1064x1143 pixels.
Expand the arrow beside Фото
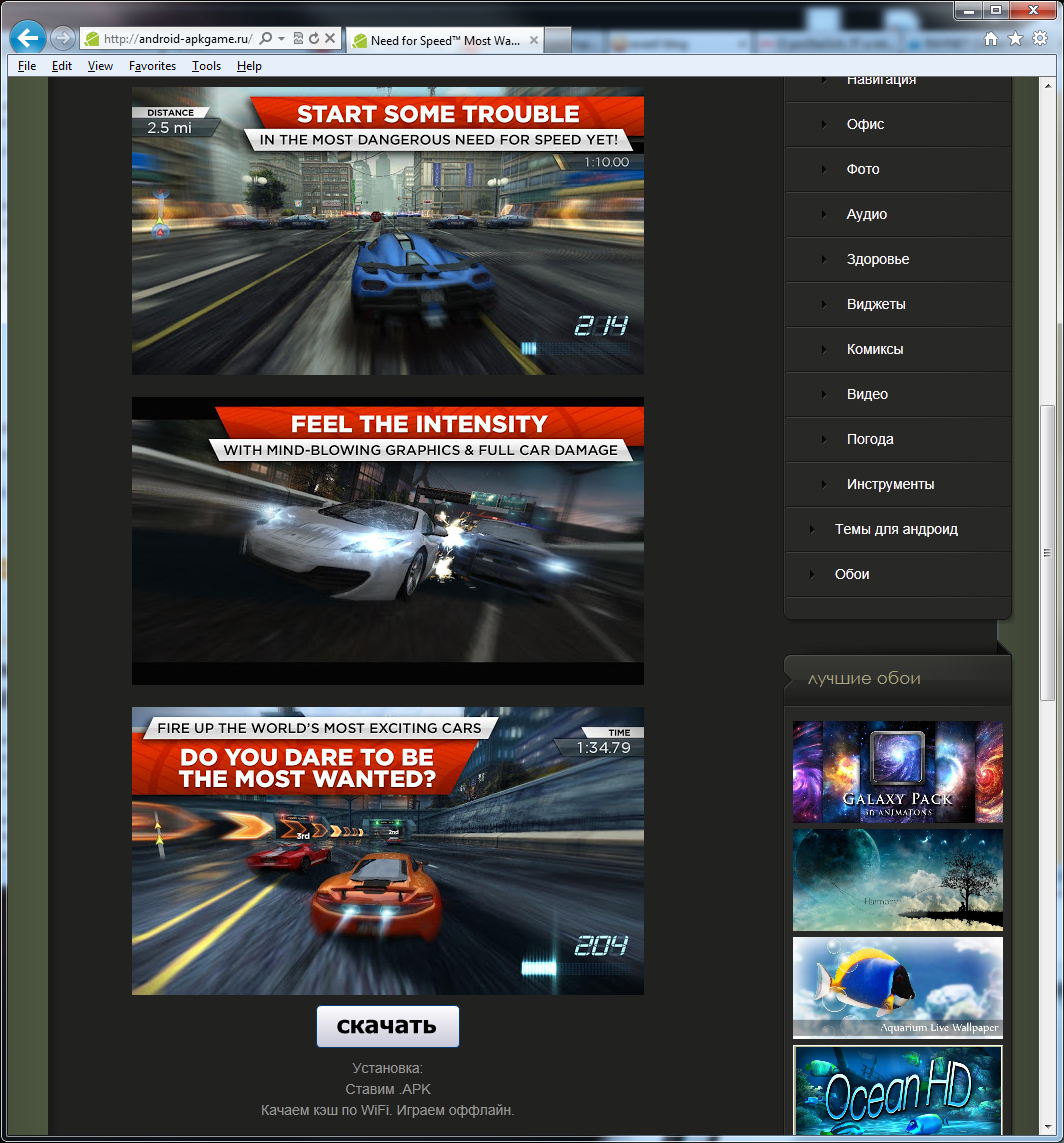(x=824, y=169)
